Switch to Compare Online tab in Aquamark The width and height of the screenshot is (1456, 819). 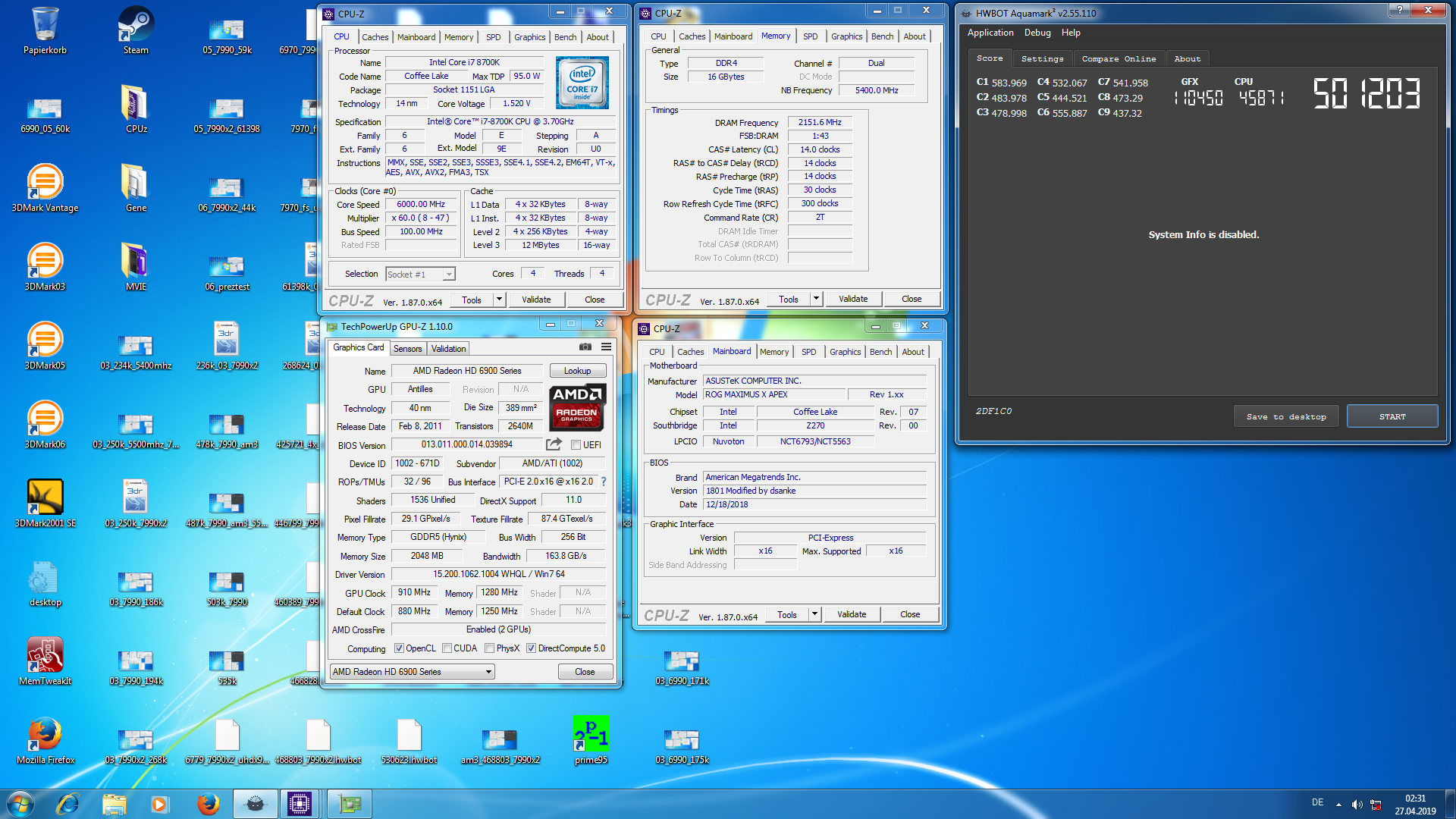(1119, 58)
